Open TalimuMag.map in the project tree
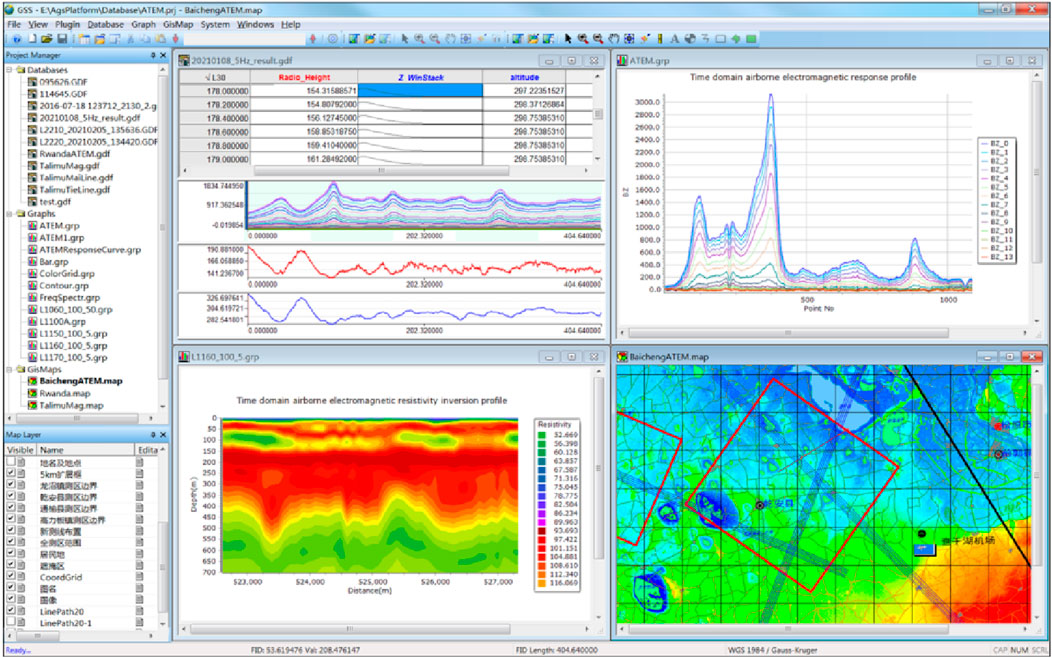Screen dimensions: 1052x658 click(x=70, y=405)
